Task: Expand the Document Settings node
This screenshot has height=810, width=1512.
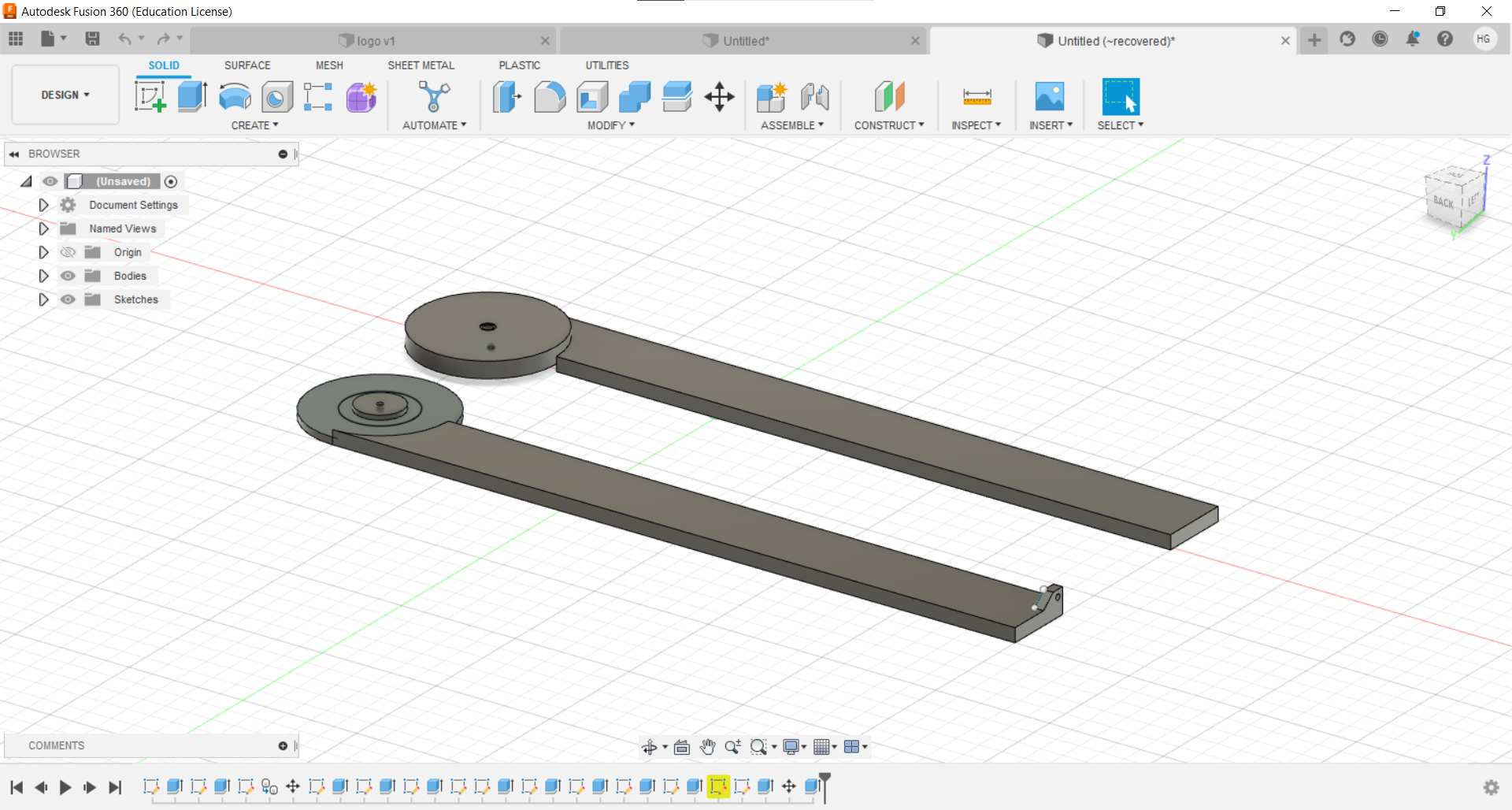Action: (43, 205)
